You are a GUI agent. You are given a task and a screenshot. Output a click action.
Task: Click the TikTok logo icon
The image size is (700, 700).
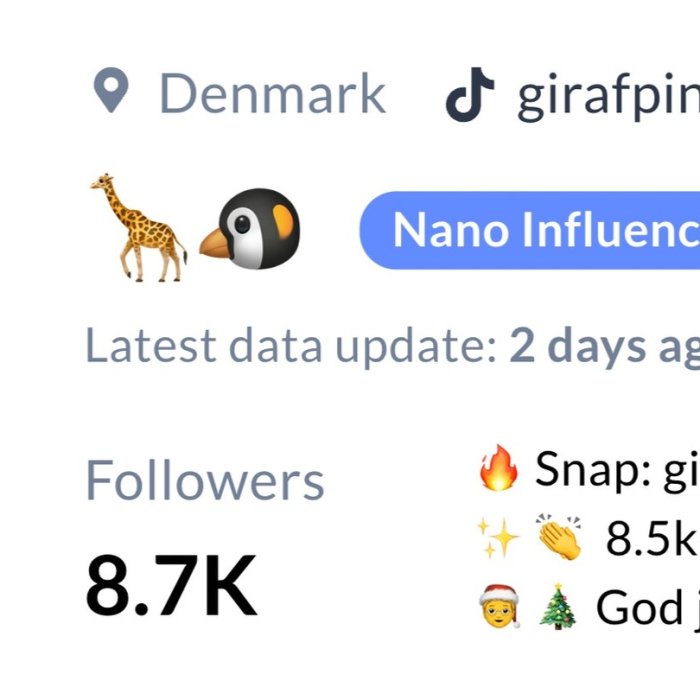tap(470, 94)
